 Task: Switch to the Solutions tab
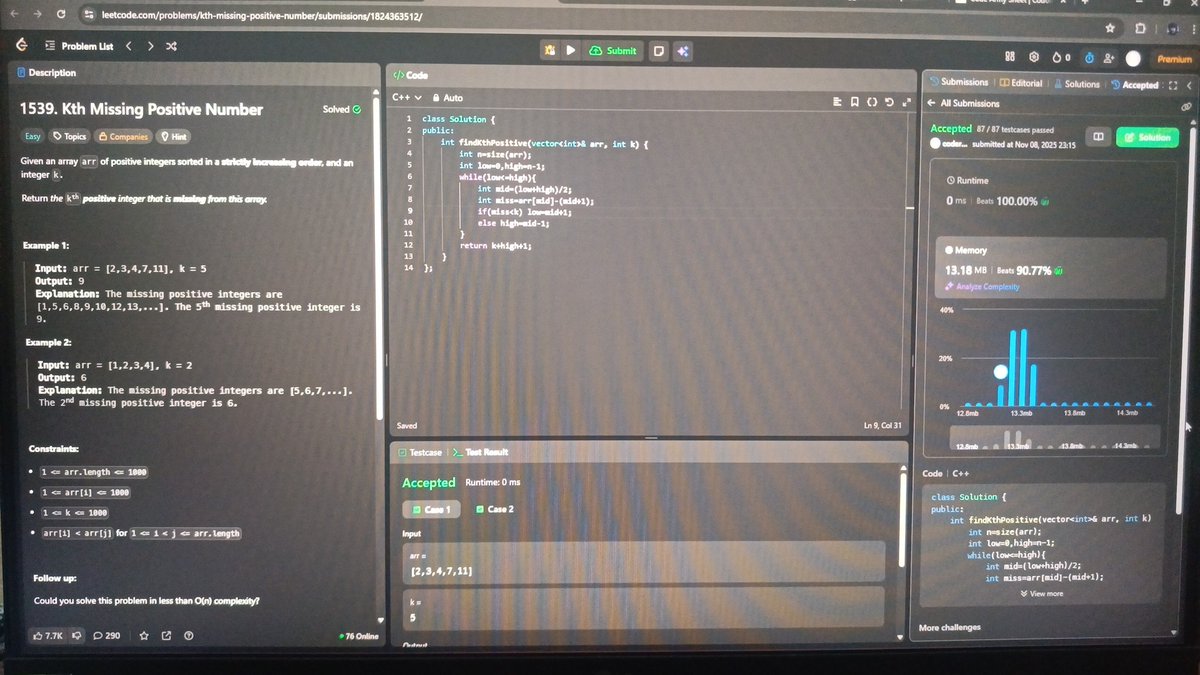tap(1076, 84)
